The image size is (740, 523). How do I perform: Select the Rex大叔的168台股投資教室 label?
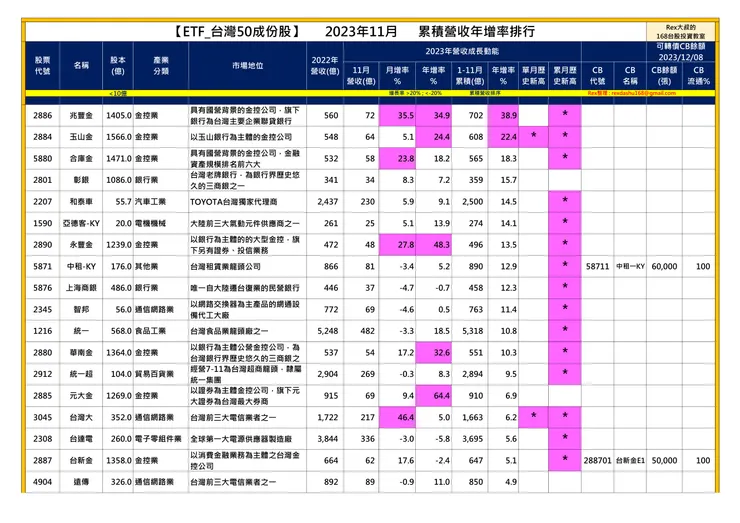pyautogui.click(x=681, y=32)
